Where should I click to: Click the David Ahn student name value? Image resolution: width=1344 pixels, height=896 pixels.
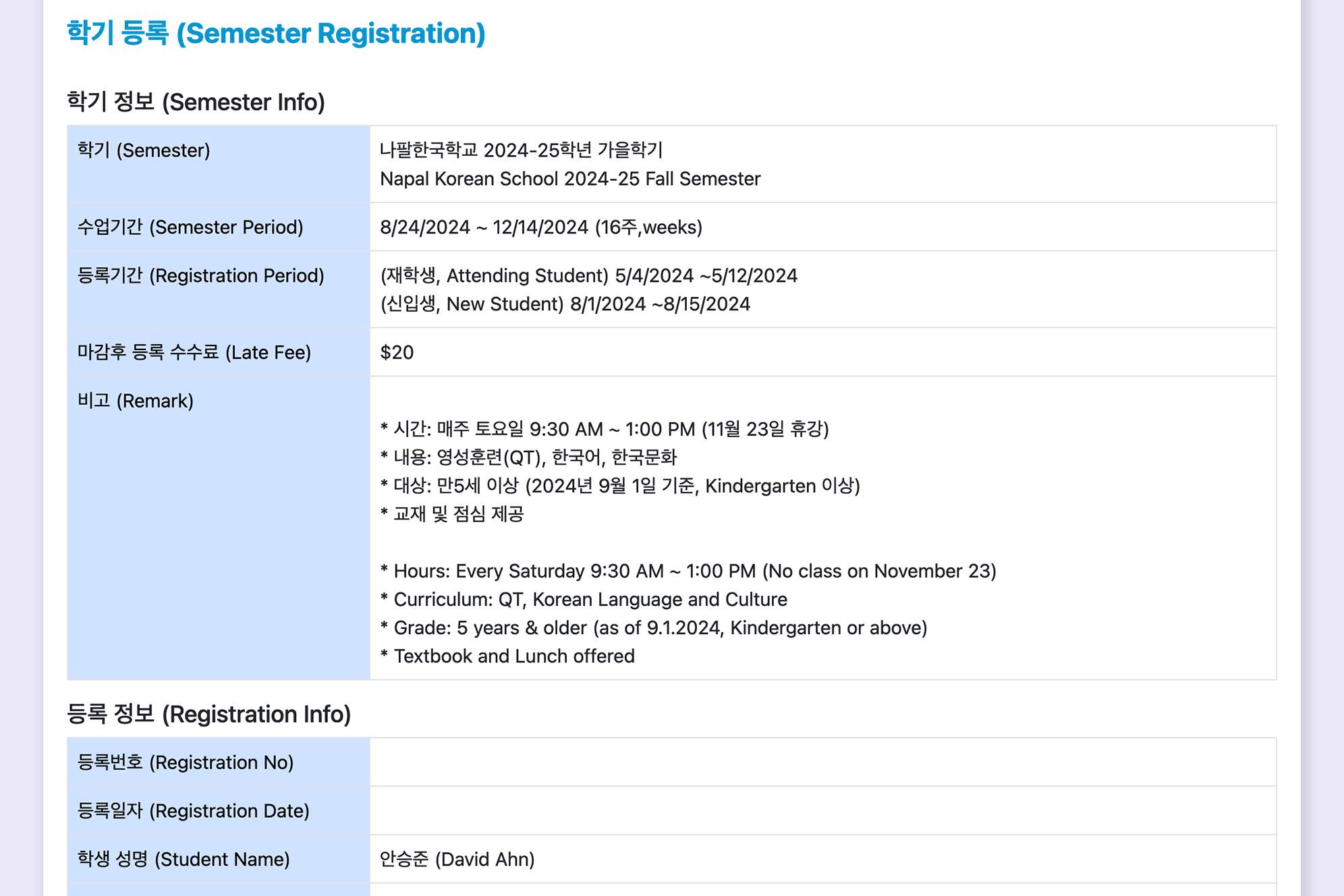point(457,859)
